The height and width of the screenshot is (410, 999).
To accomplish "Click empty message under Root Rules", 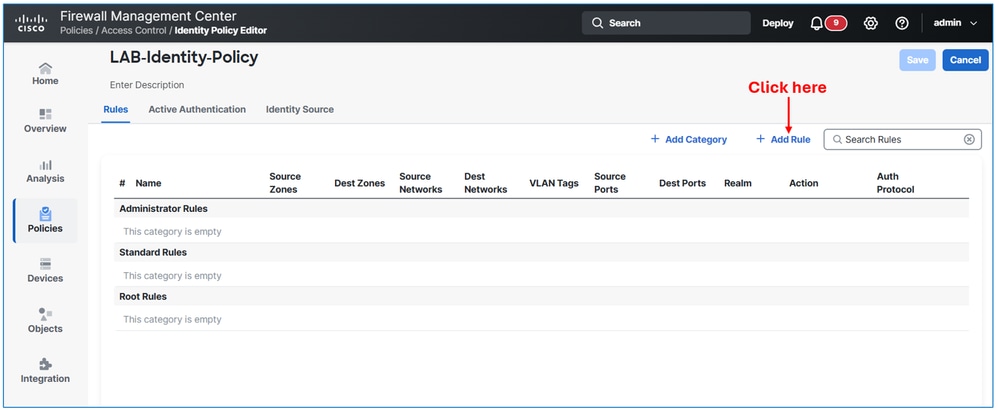I will [x=172, y=319].
